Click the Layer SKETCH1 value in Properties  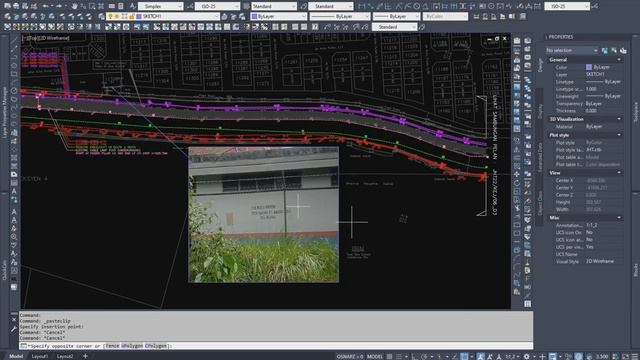[596, 74]
